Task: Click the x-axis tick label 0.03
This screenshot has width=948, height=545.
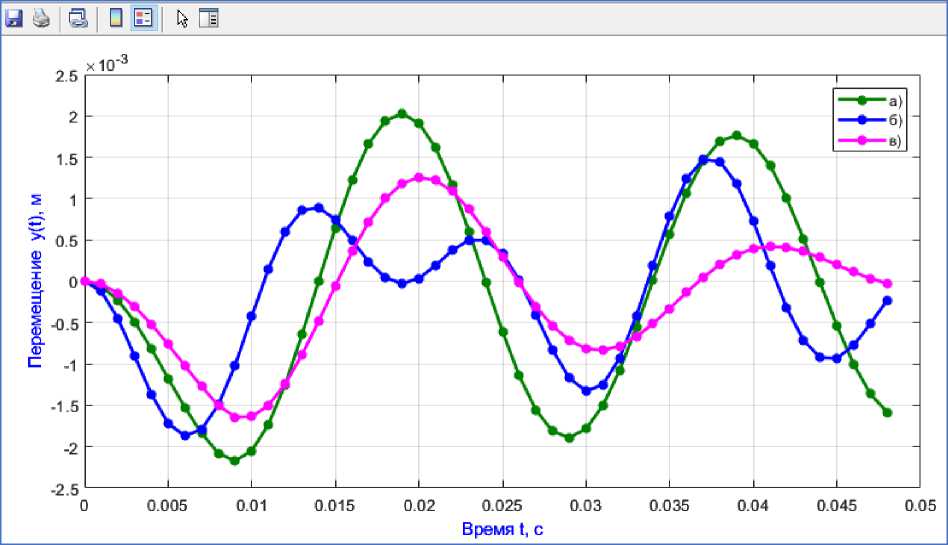Action: point(586,506)
